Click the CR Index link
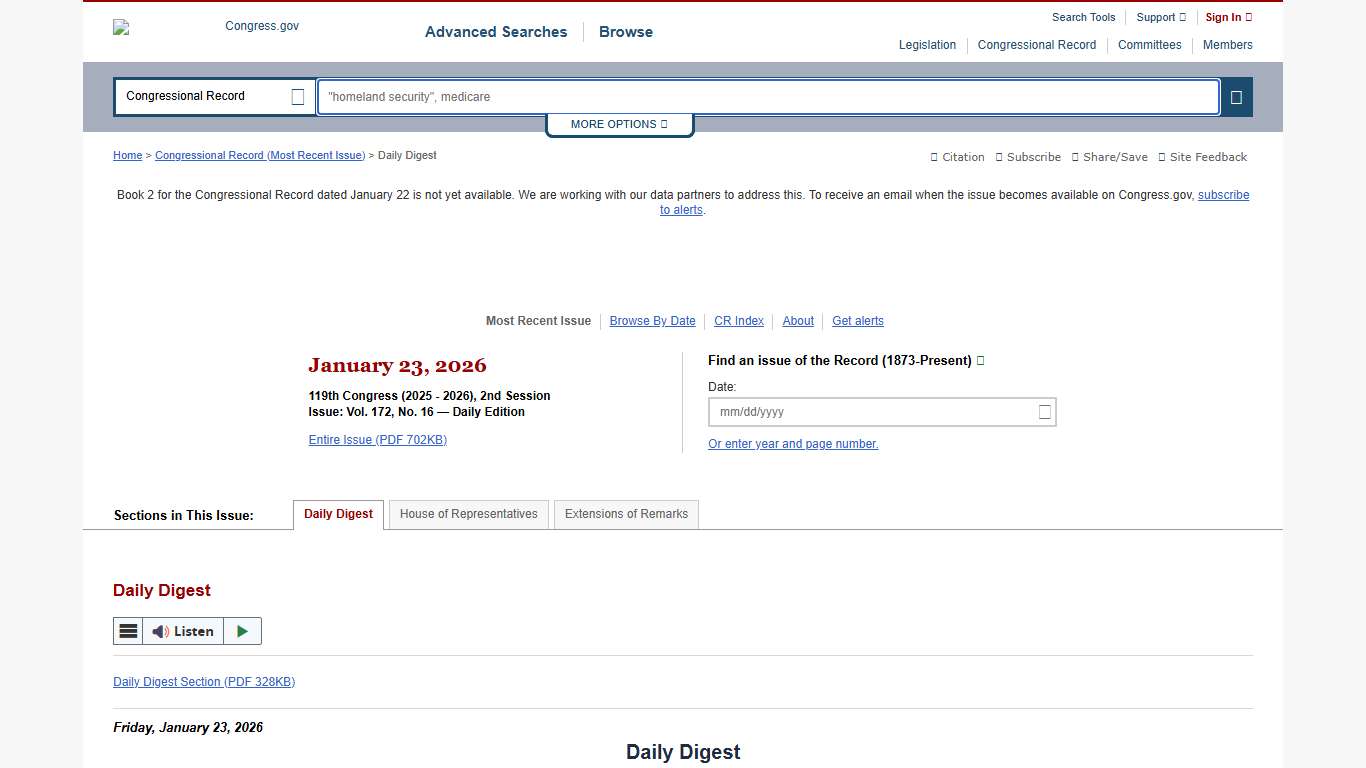 click(x=738, y=320)
